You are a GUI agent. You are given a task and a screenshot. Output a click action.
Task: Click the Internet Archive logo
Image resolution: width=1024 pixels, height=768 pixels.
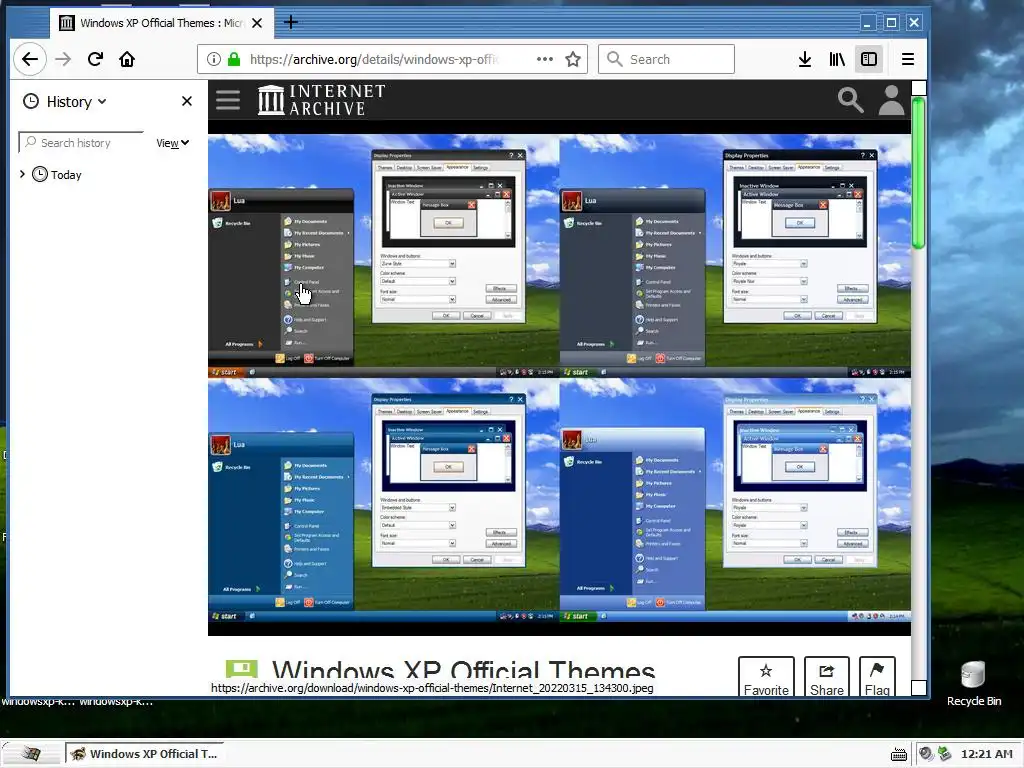pos(321,100)
